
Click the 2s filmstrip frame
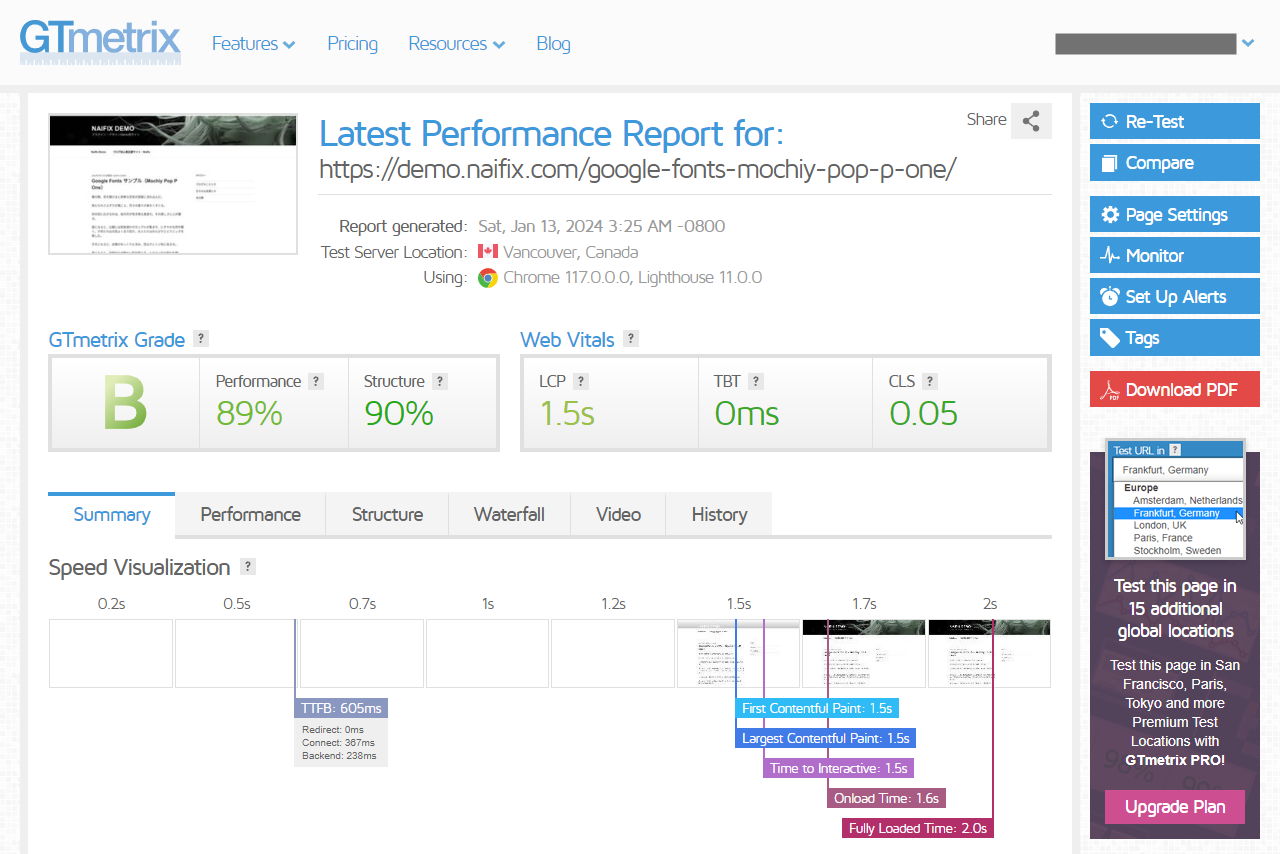[x=989, y=653]
